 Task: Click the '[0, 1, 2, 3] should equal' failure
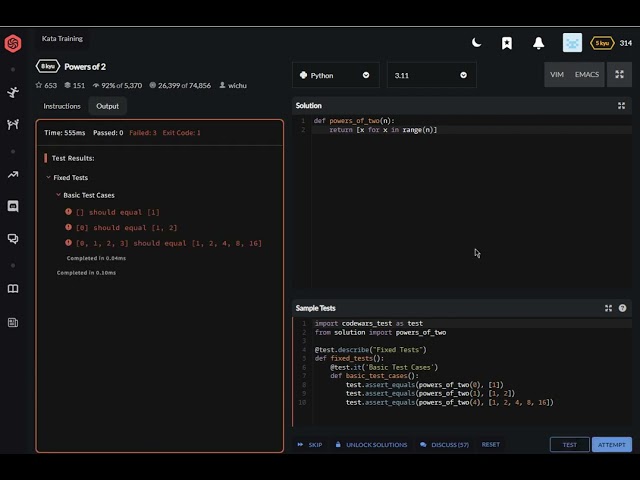click(163, 243)
